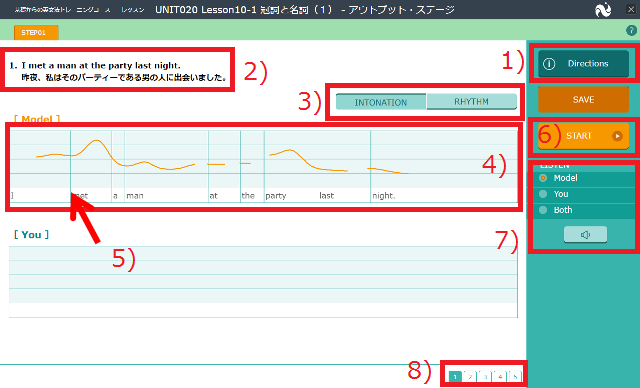Screen dimensions: 640x388
Task: Open the STEP01 tab
Action: pos(36,33)
